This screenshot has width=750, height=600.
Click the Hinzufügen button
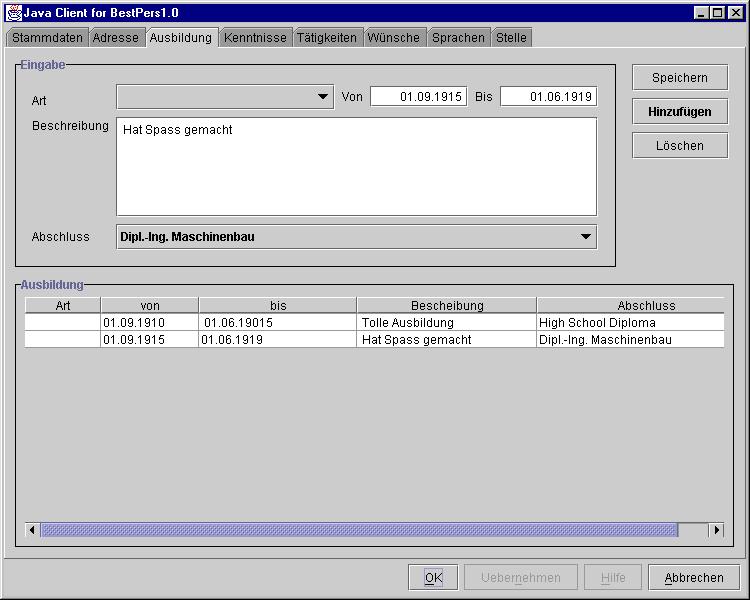679,112
